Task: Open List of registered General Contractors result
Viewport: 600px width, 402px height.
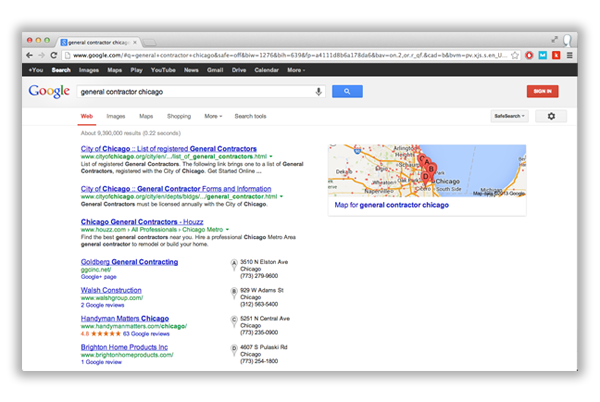Action: click(x=169, y=149)
